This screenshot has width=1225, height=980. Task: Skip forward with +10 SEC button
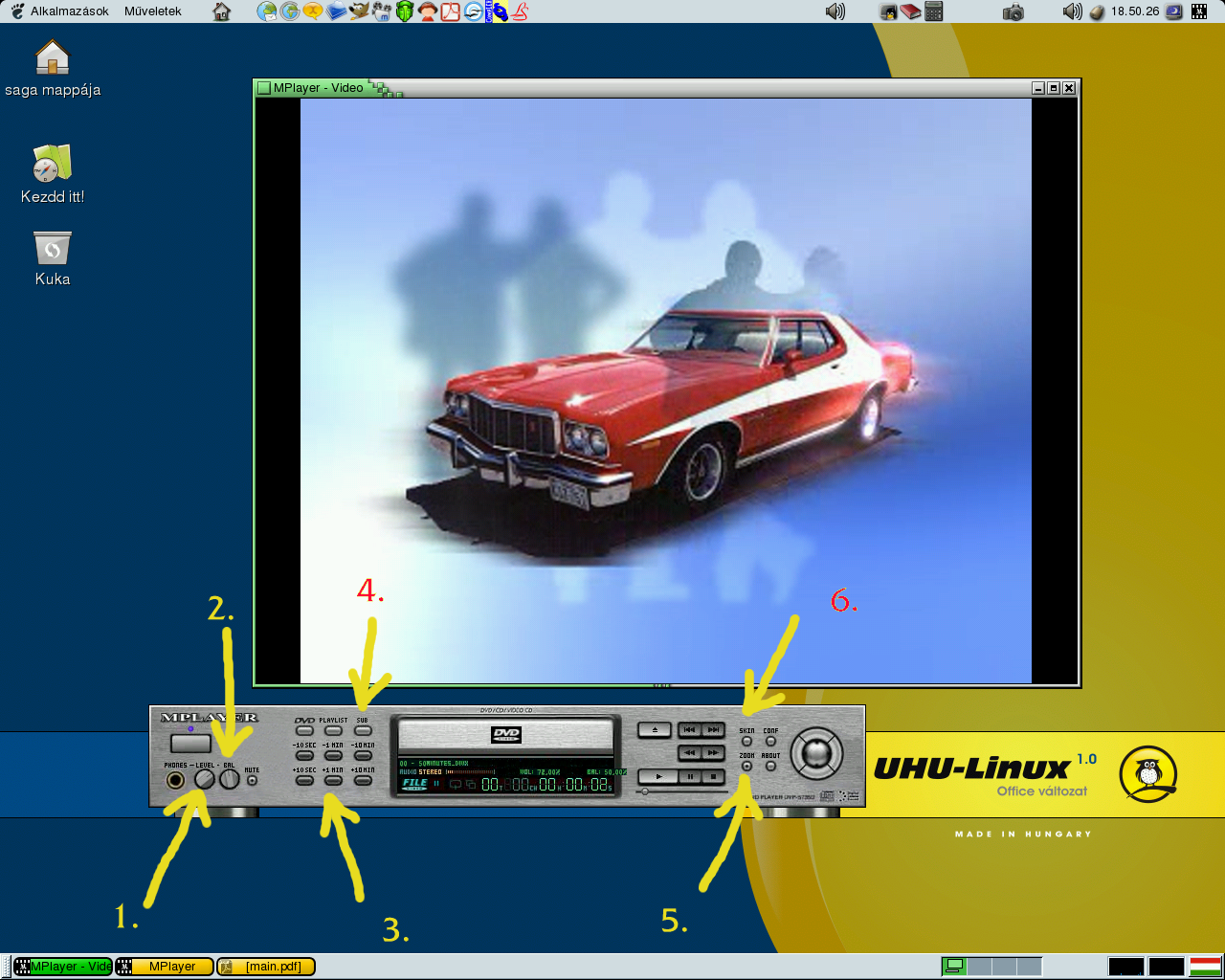click(304, 780)
